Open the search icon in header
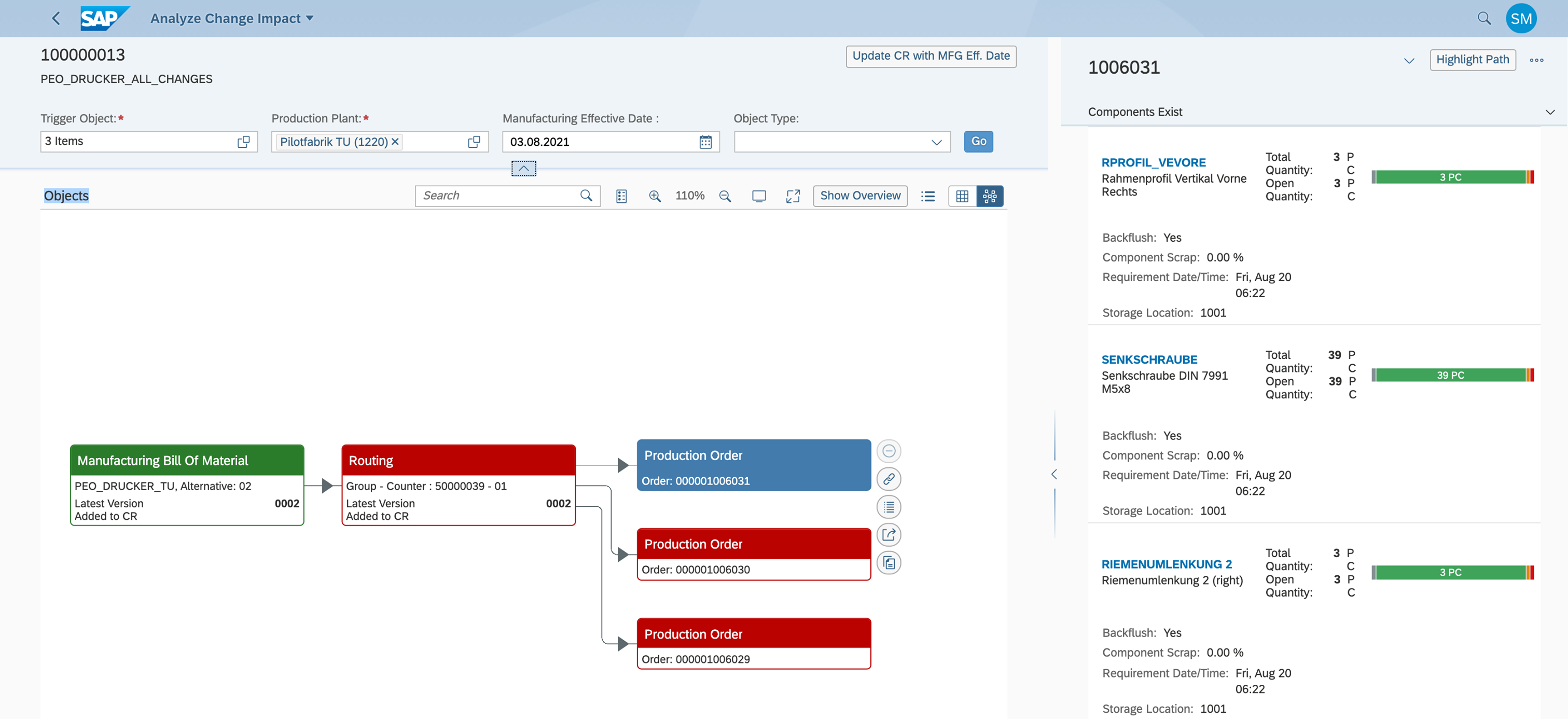 [1484, 18]
